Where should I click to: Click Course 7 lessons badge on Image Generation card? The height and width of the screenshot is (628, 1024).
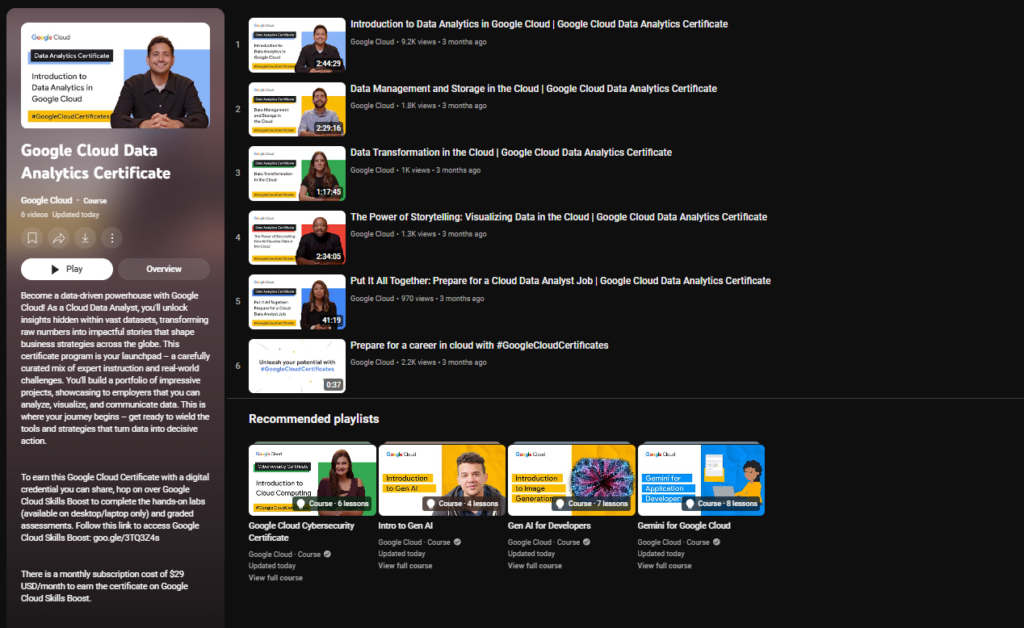[592, 504]
